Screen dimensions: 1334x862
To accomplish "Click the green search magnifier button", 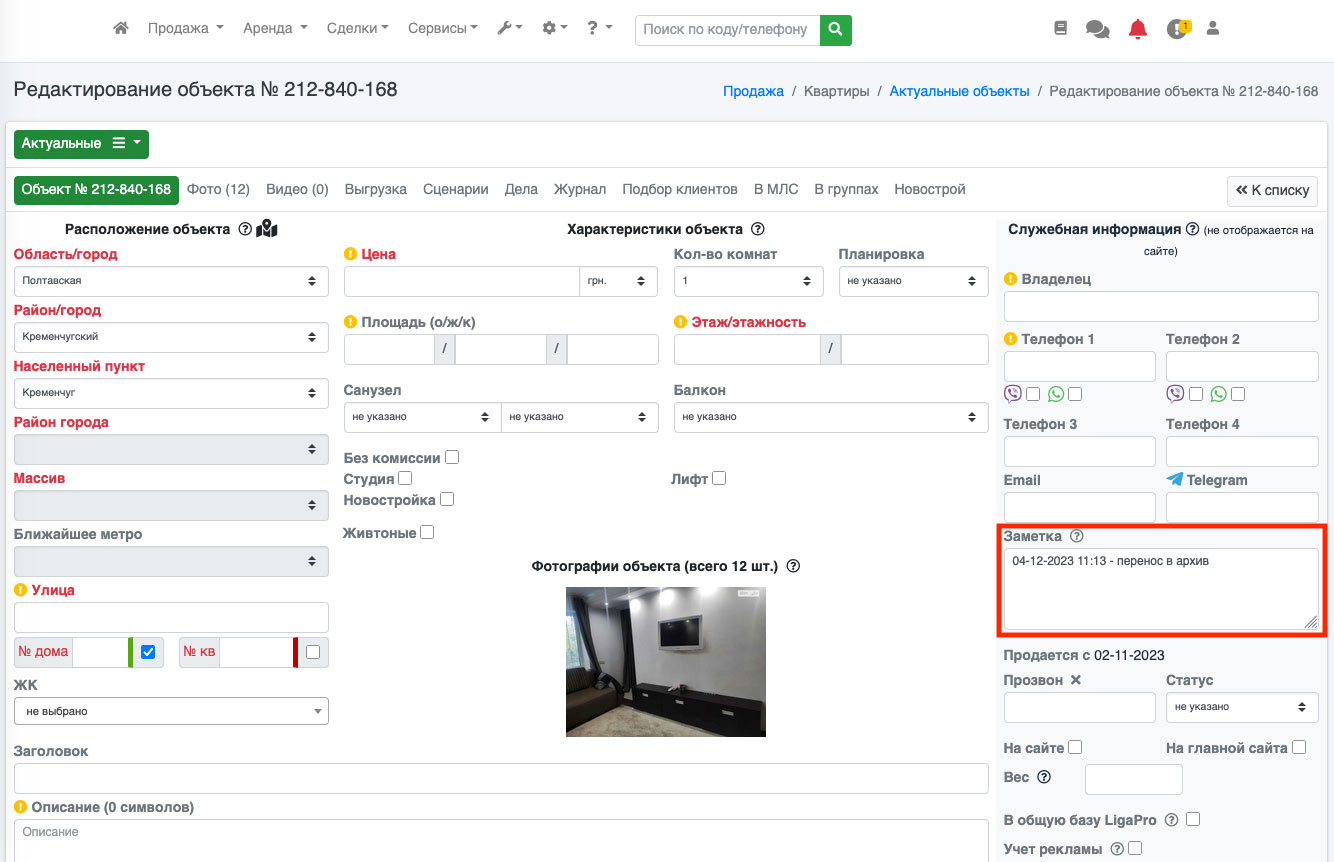I will [x=835, y=30].
